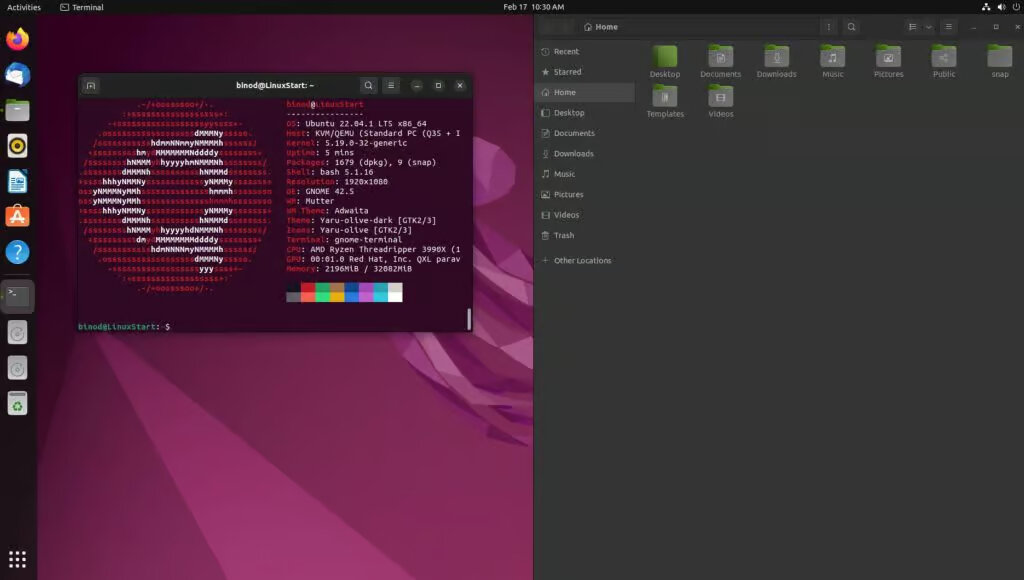Click the network icon in top bar

(x=986, y=7)
